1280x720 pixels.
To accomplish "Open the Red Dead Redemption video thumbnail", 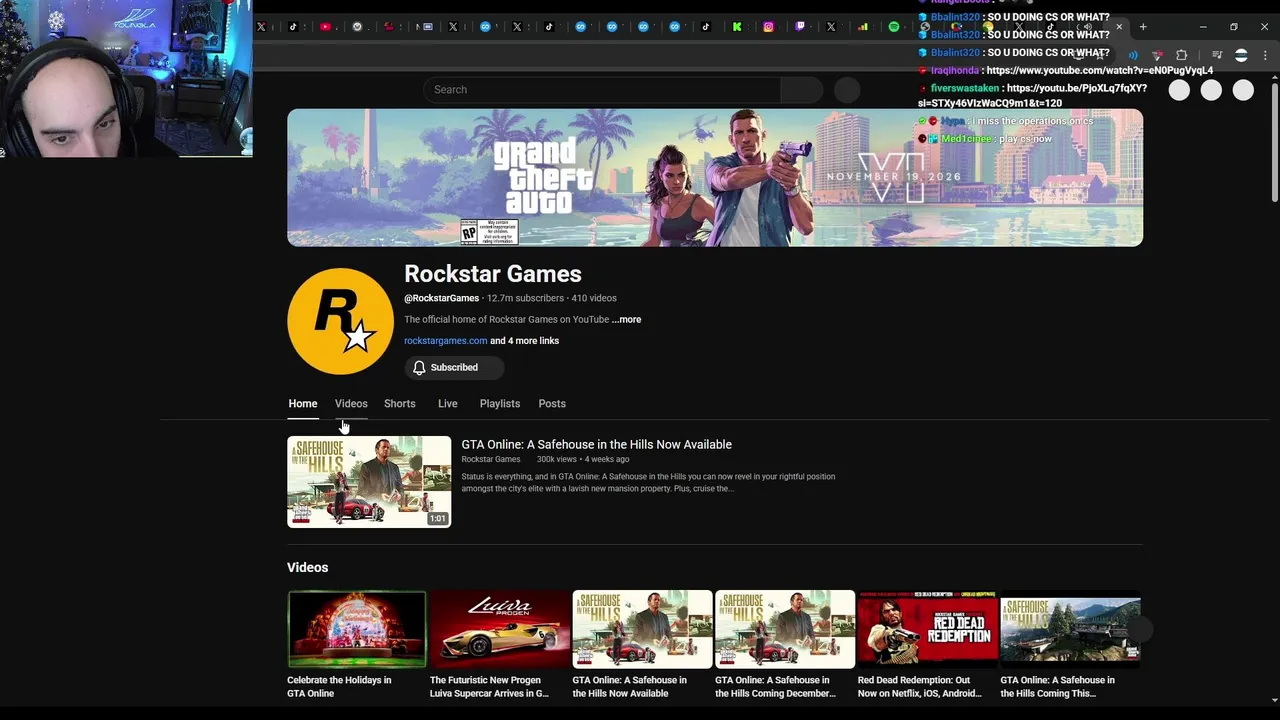I will (928, 629).
